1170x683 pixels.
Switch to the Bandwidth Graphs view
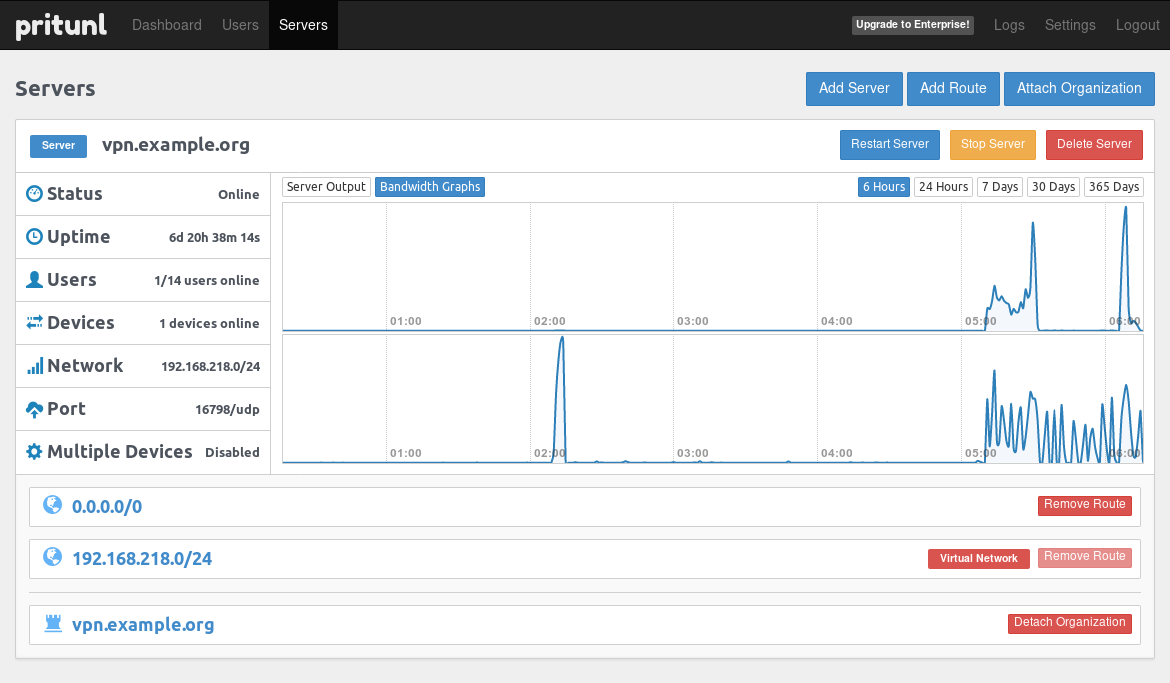pyautogui.click(x=430, y=187)
